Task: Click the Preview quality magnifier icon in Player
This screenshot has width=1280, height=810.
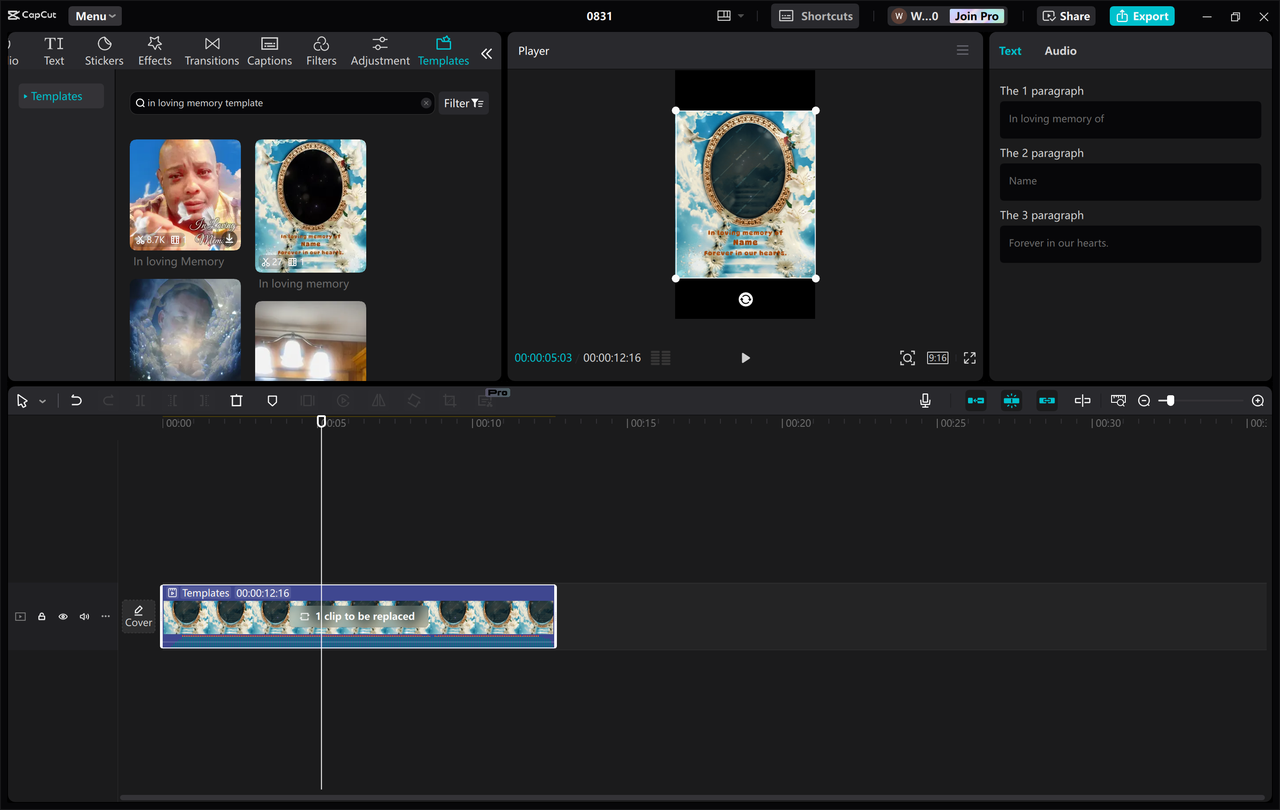Action: (x=907, y=357)
